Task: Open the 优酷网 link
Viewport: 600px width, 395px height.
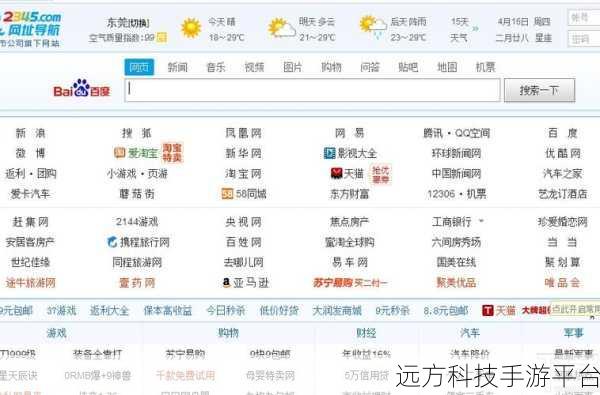Action: click(563, 153)
